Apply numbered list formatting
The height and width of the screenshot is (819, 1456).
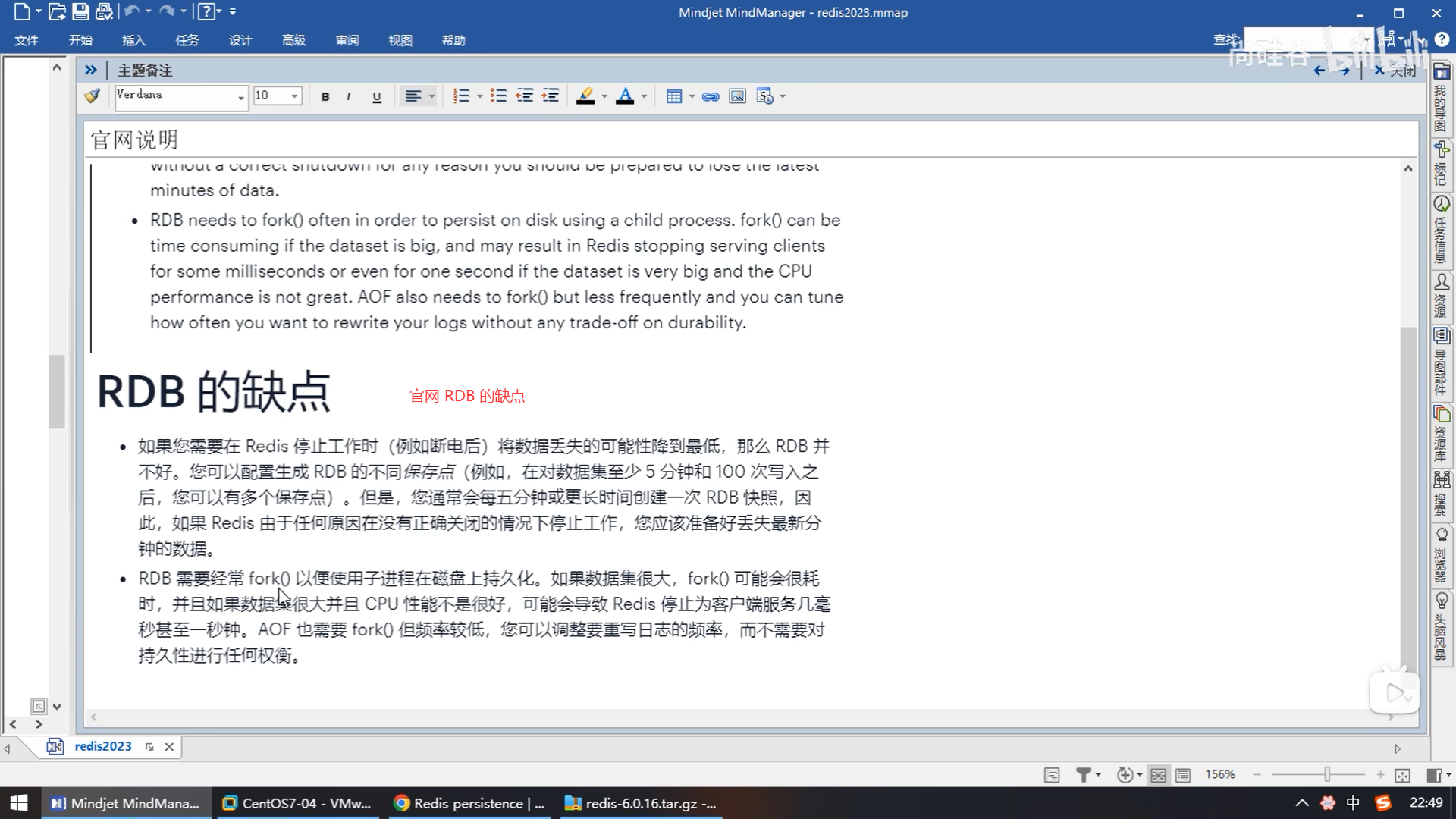pyautogui.click(x=460, y=96)
